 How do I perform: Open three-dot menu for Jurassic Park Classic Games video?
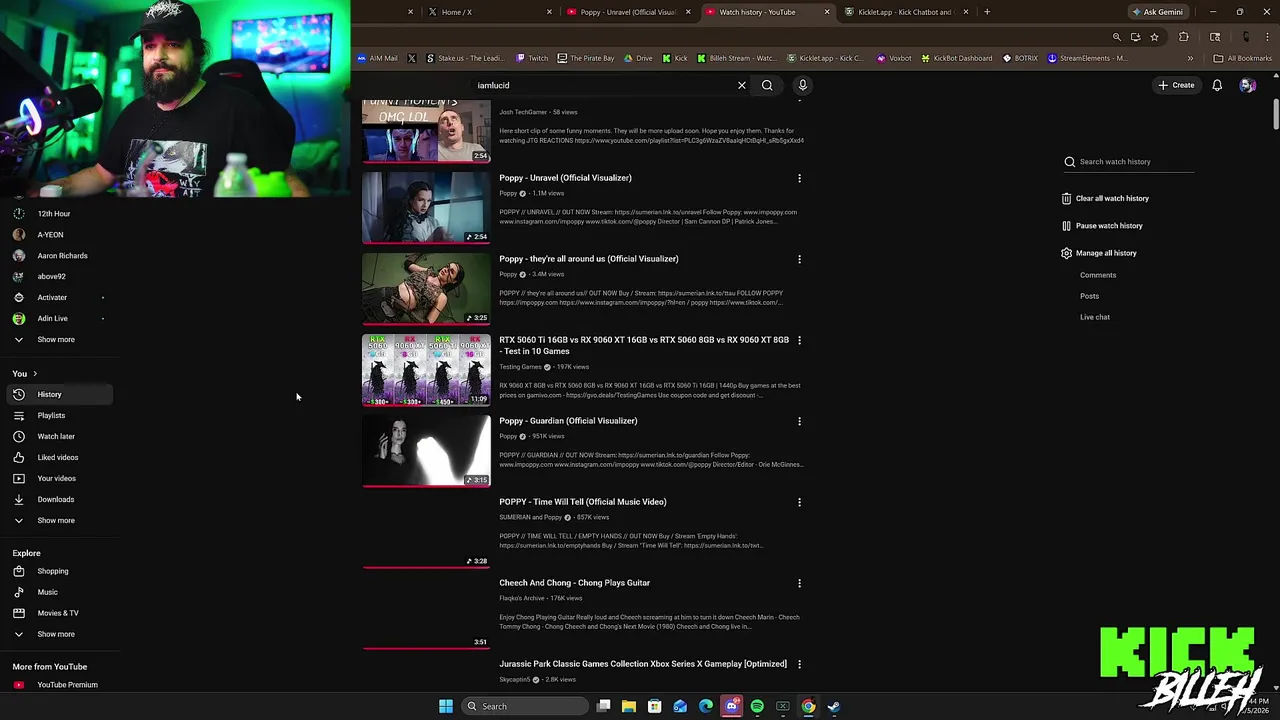(799, 664)
